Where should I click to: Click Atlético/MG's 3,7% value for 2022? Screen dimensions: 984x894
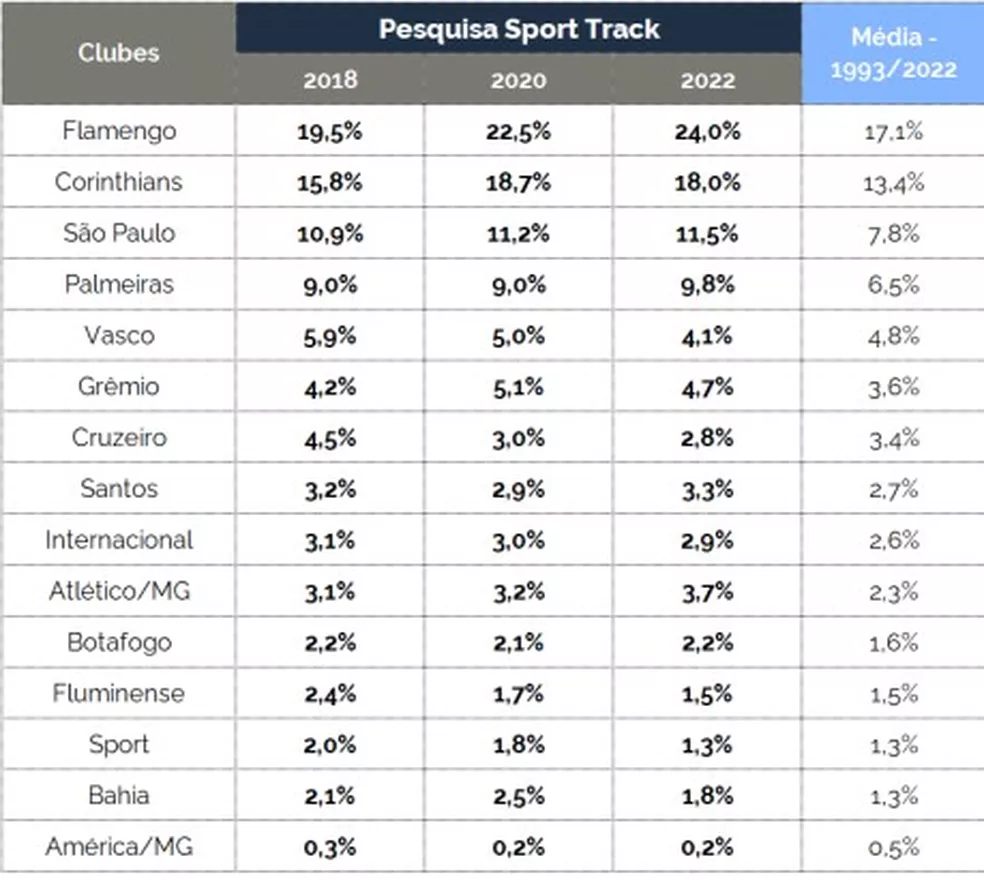(707, 591)
